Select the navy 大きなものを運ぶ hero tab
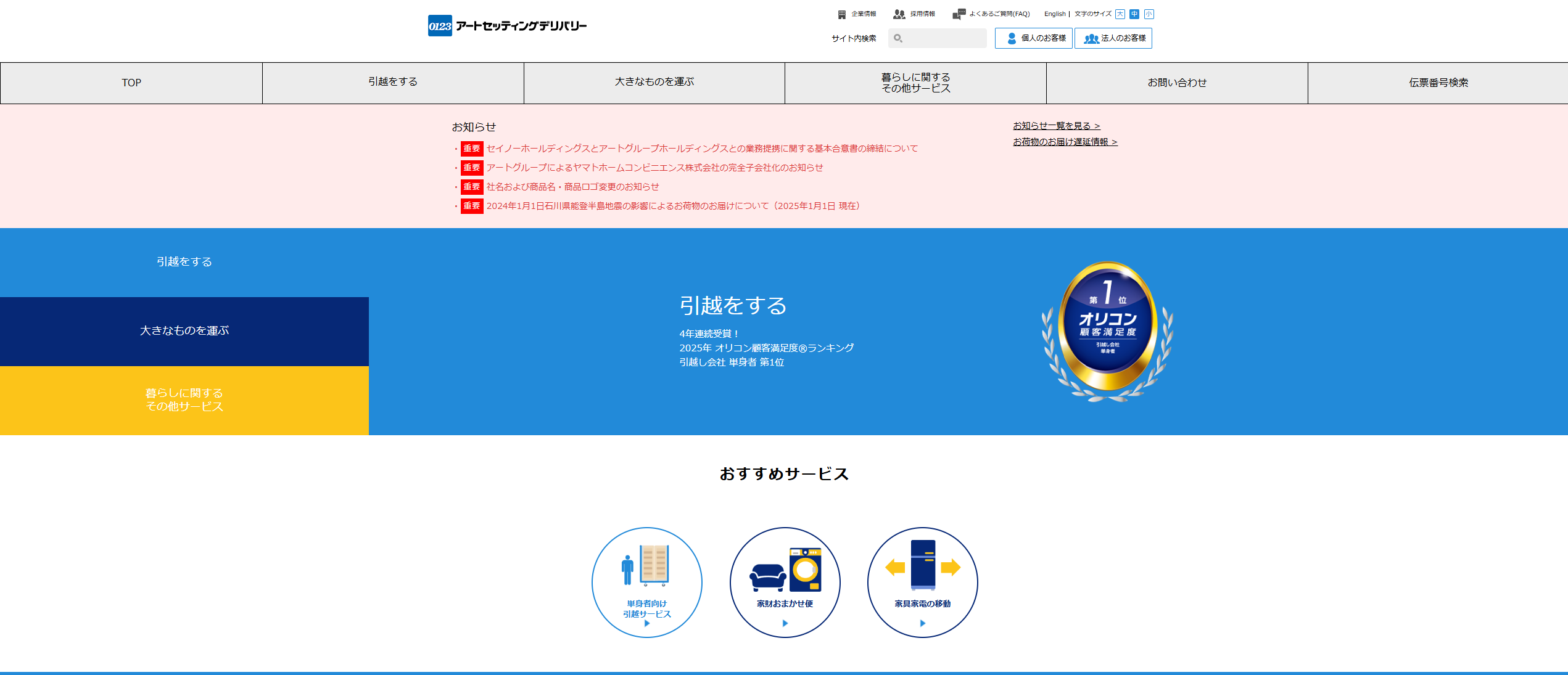The image size is (1568, 675). click(x=184, y=332)
